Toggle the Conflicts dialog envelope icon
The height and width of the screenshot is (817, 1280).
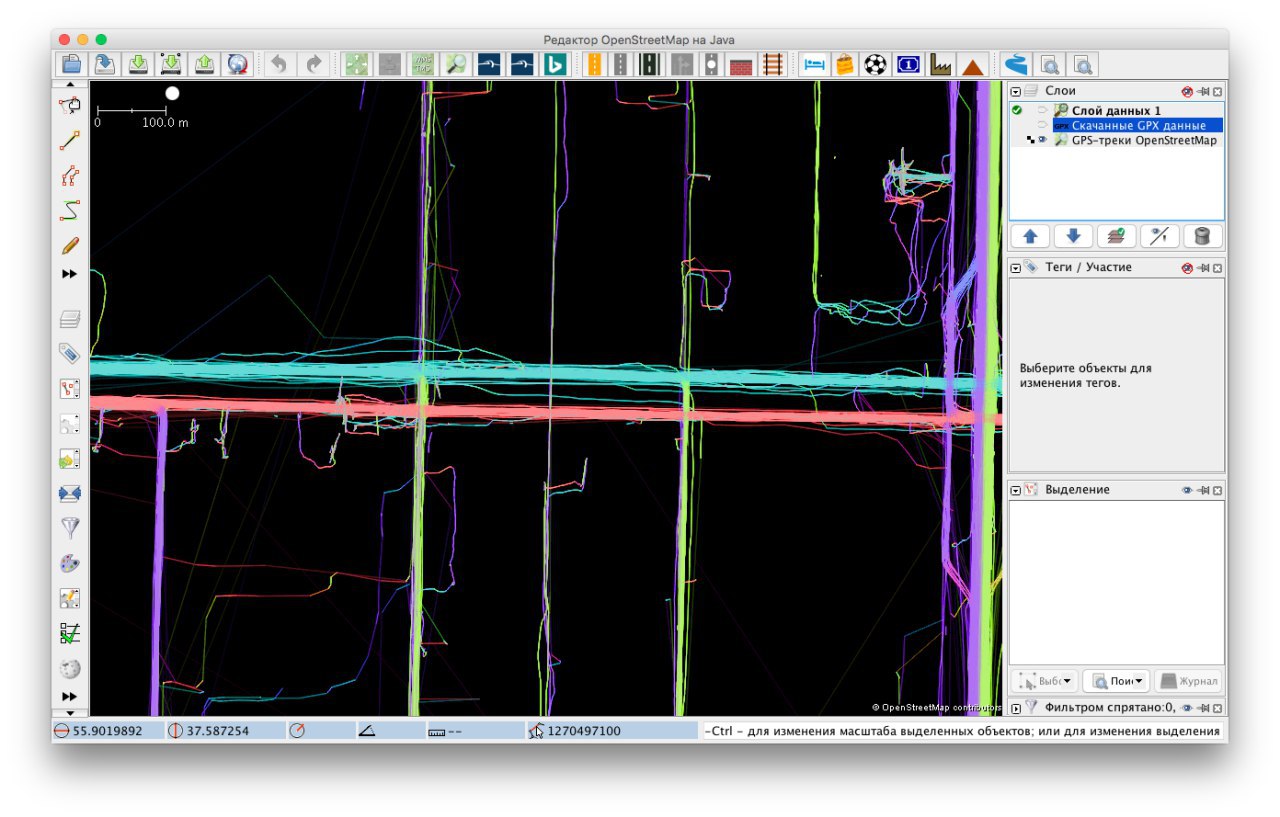point(70,494)
